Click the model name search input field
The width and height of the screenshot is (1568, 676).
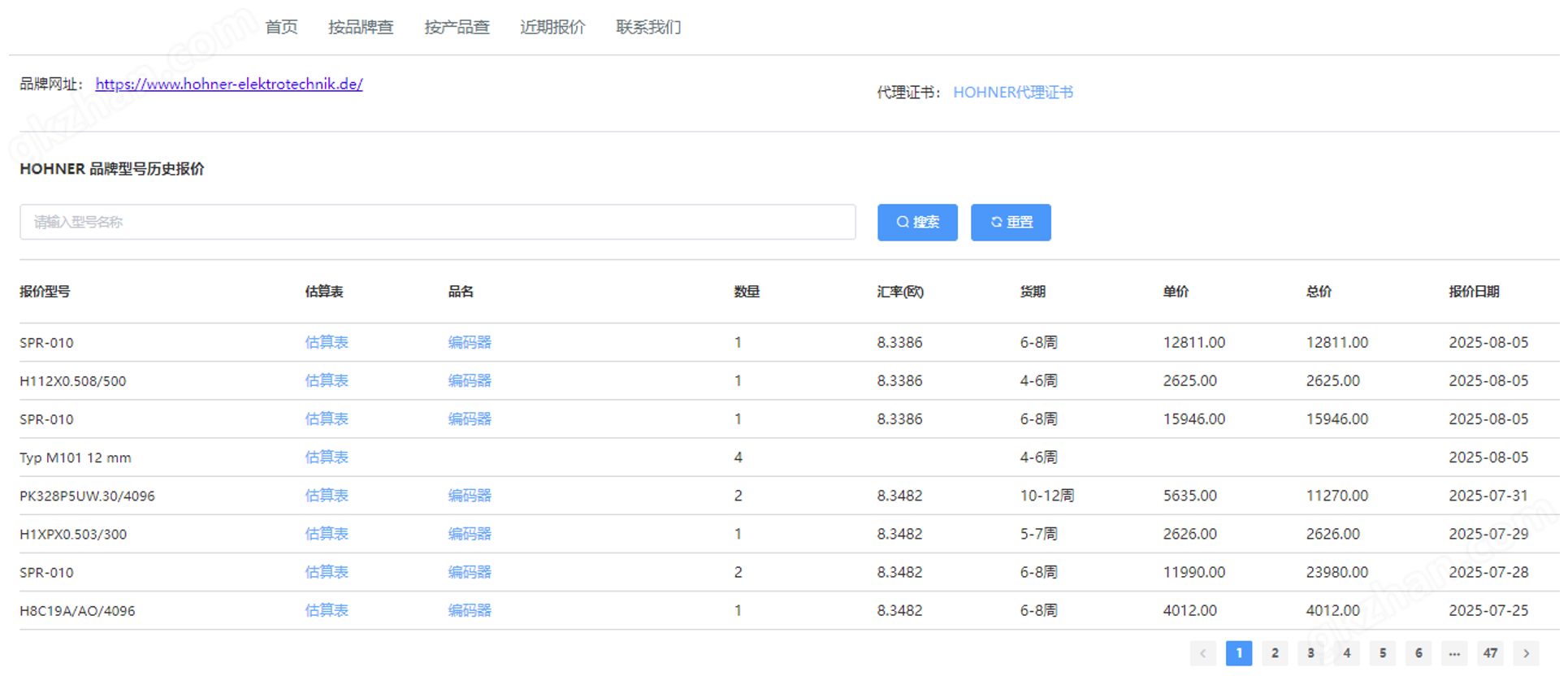tap(437, 222)
